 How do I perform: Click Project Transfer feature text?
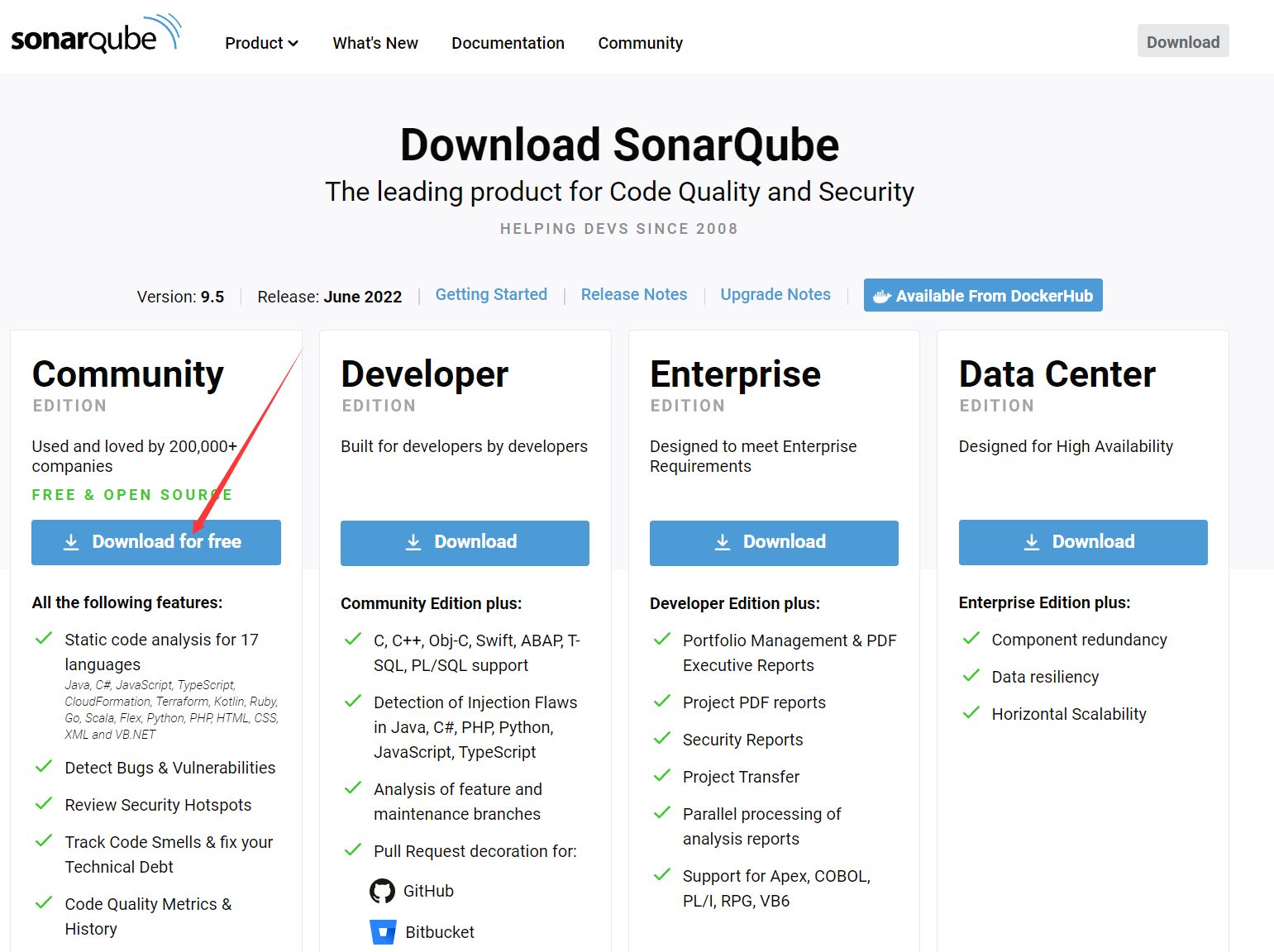point(742,777)
